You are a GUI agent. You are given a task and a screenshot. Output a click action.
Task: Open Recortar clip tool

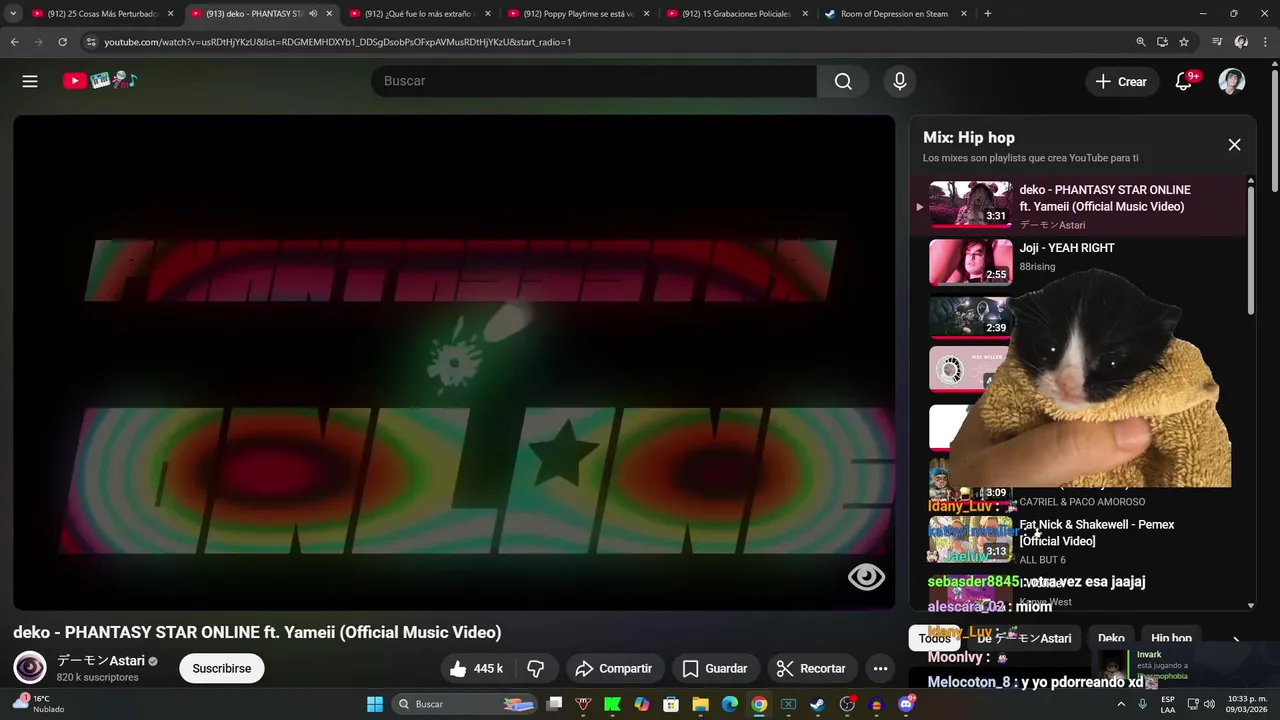(x=811, y=668)
